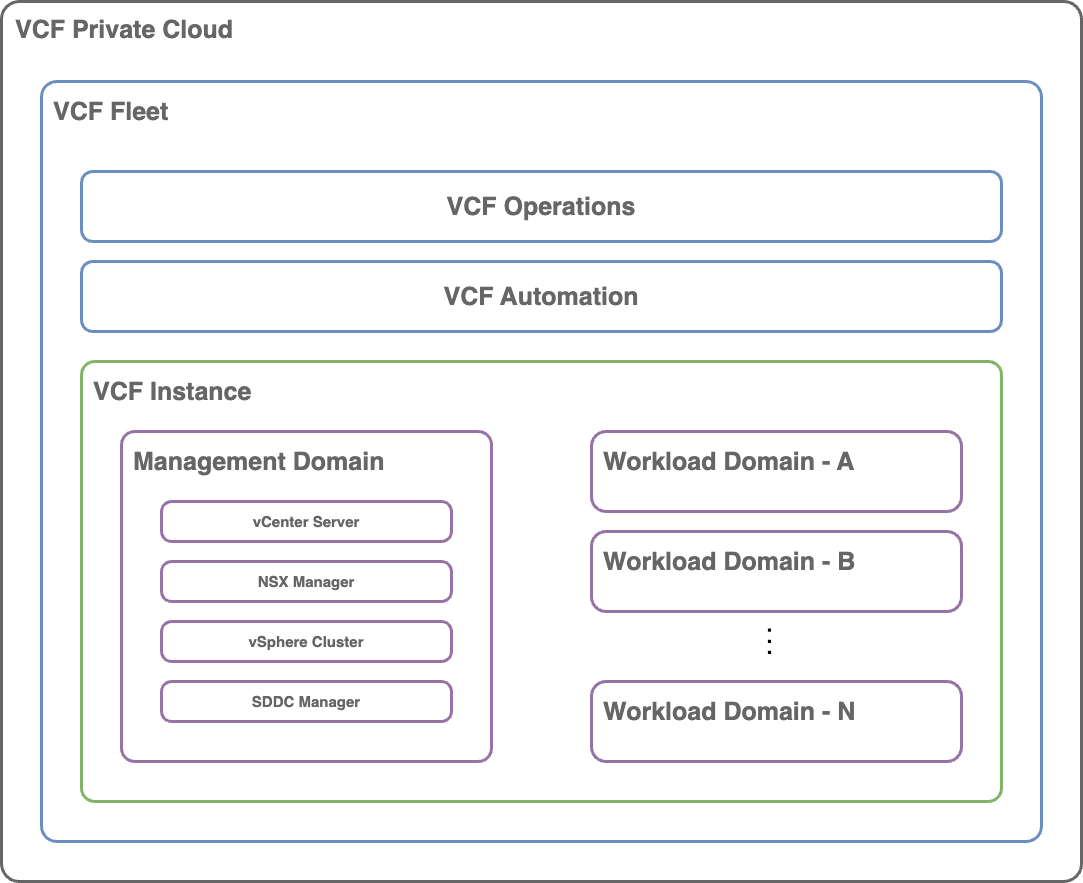Viewport: 1083px width, 883px height.
Task: Select the NSX Manager component box
Action: point(306,582)
